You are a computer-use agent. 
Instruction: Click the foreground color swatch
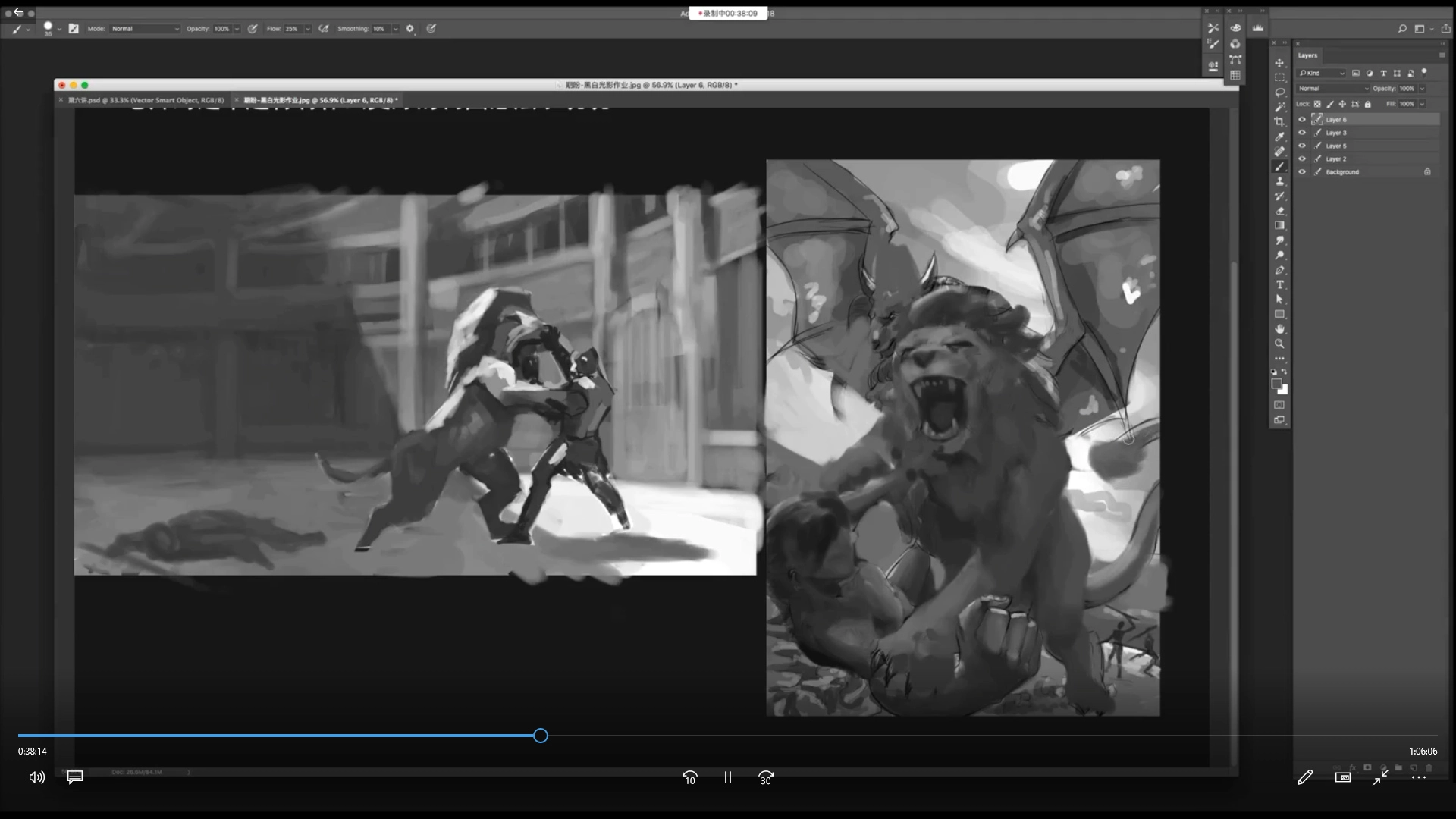coord(1276,384)
